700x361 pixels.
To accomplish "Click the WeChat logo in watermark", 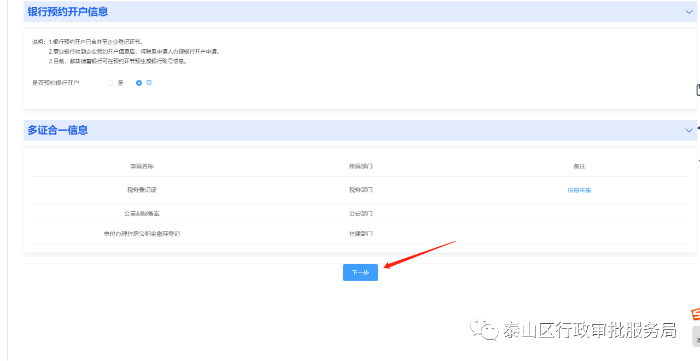I will tap(484, 329).
